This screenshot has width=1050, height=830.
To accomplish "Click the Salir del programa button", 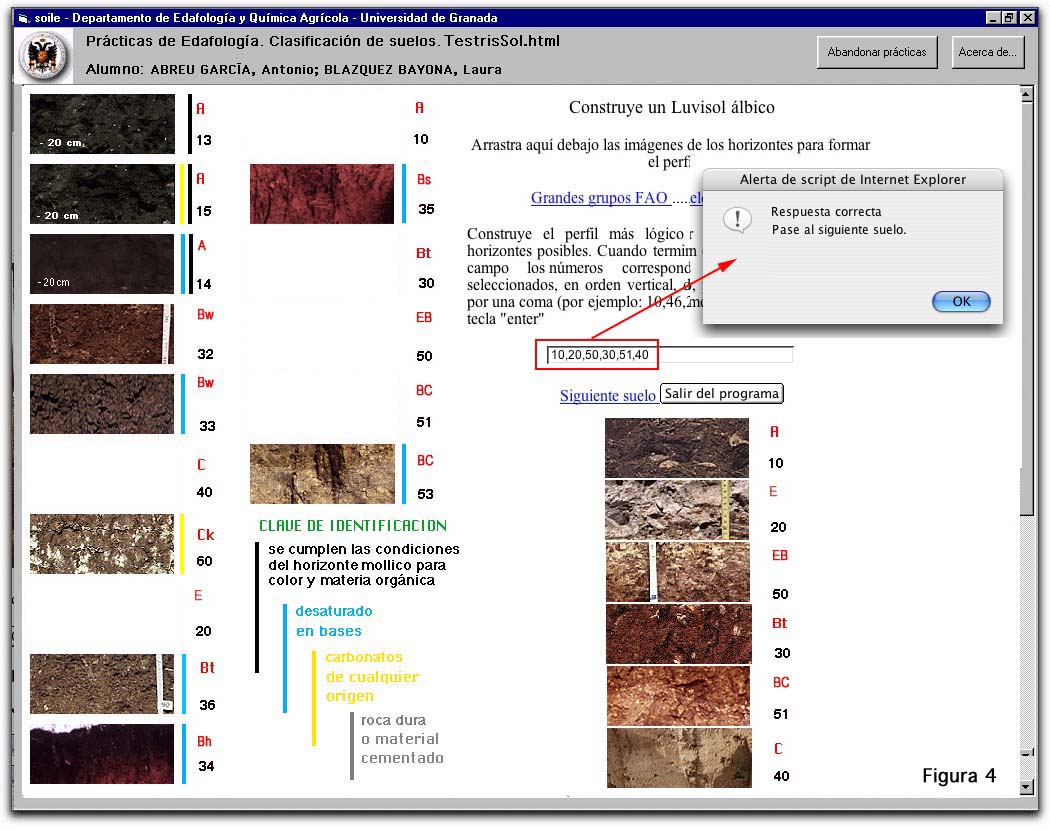I will tap(721, 394).
